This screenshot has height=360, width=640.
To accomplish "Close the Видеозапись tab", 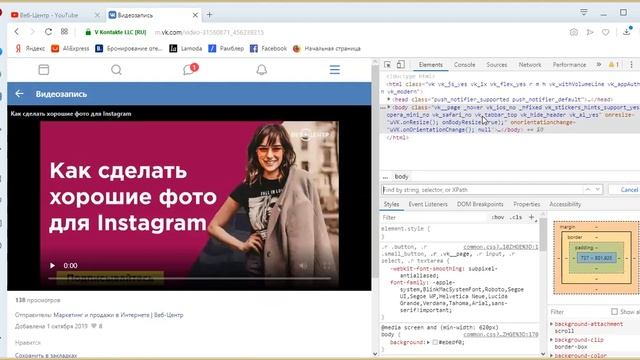I will tap(195, 15).
